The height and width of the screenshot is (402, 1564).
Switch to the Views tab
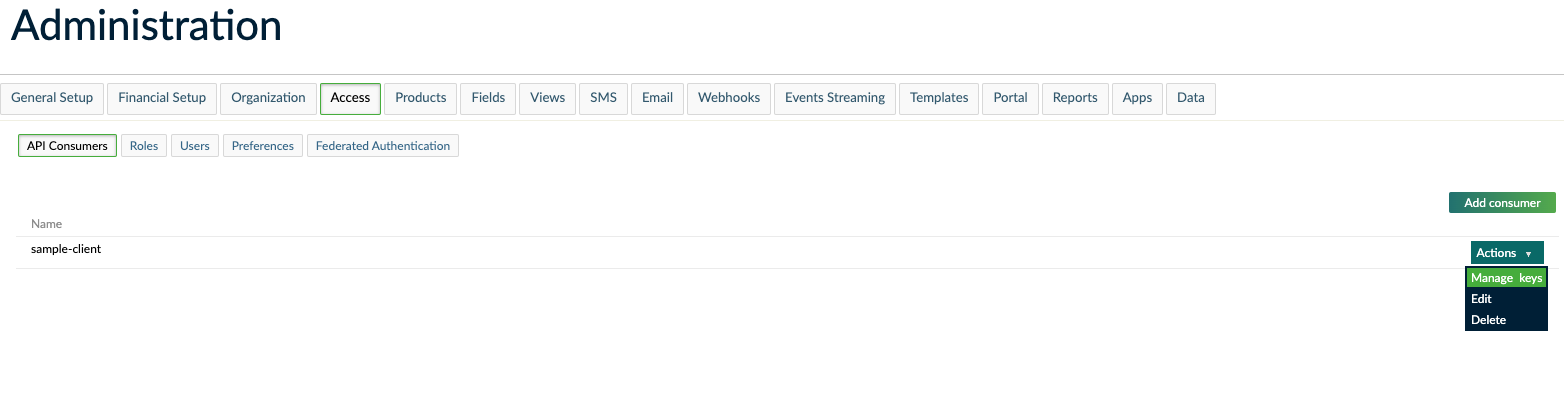(548, 98)
